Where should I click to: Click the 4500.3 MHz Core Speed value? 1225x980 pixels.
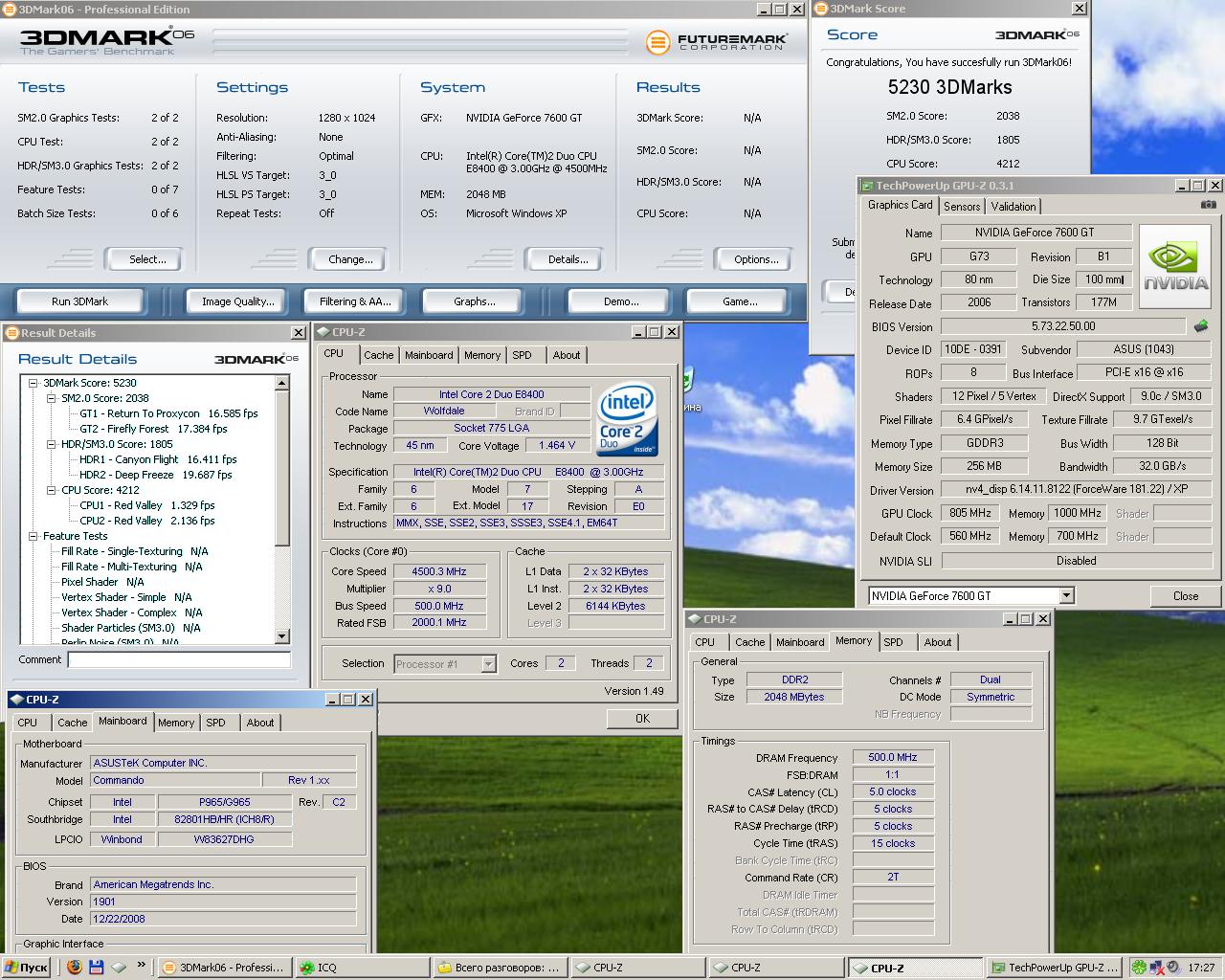(439, 571)
